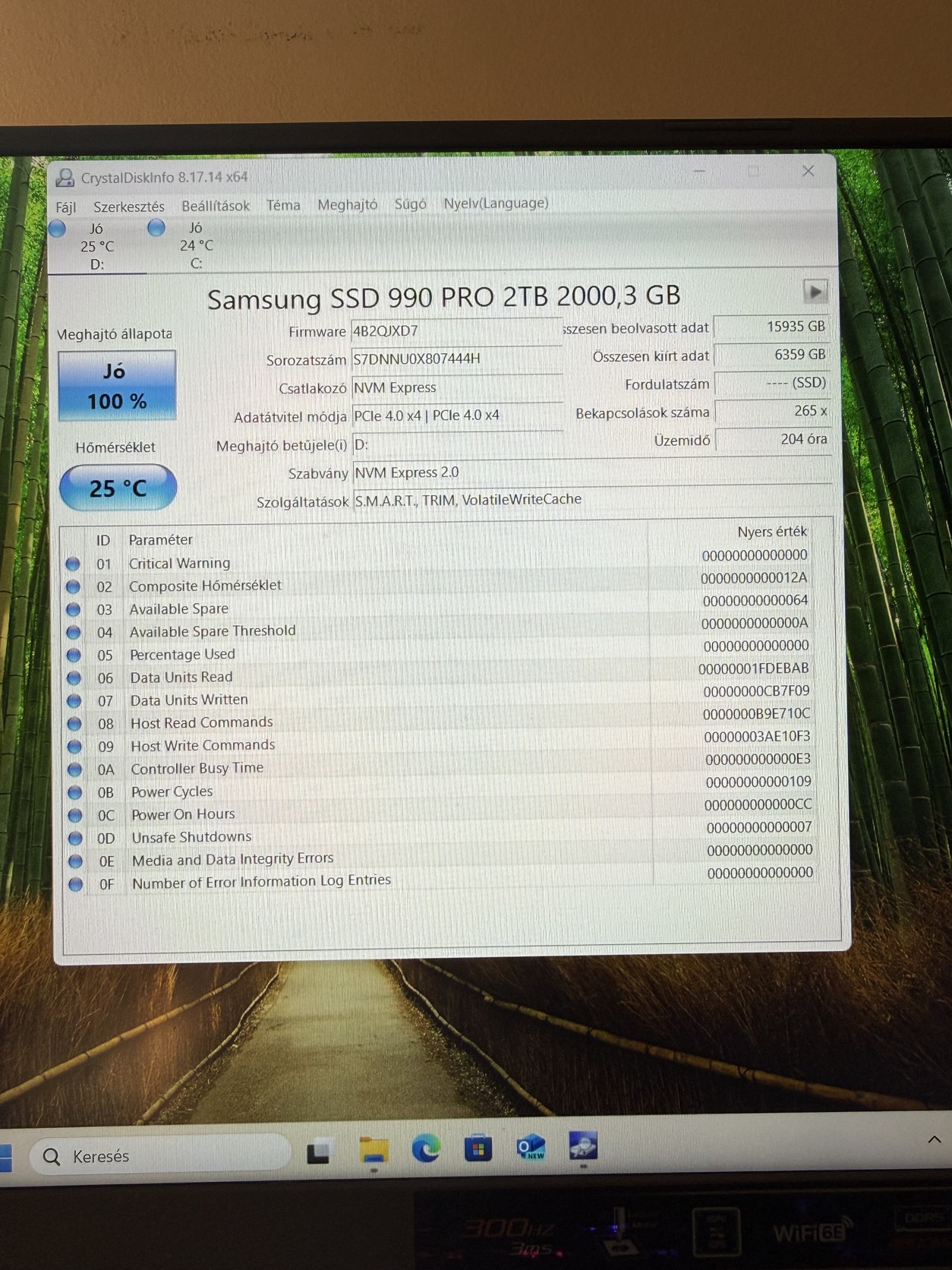Click status dot for Available Spare row
952x1270 pixels.
[x=74, y=609]
